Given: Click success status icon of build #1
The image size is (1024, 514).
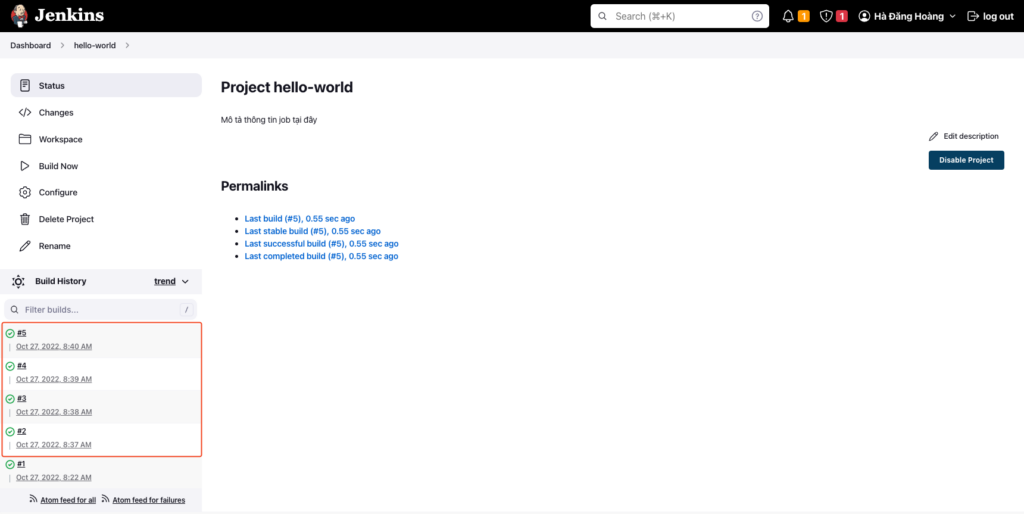Looking at the screenshot, I should 10,464.
